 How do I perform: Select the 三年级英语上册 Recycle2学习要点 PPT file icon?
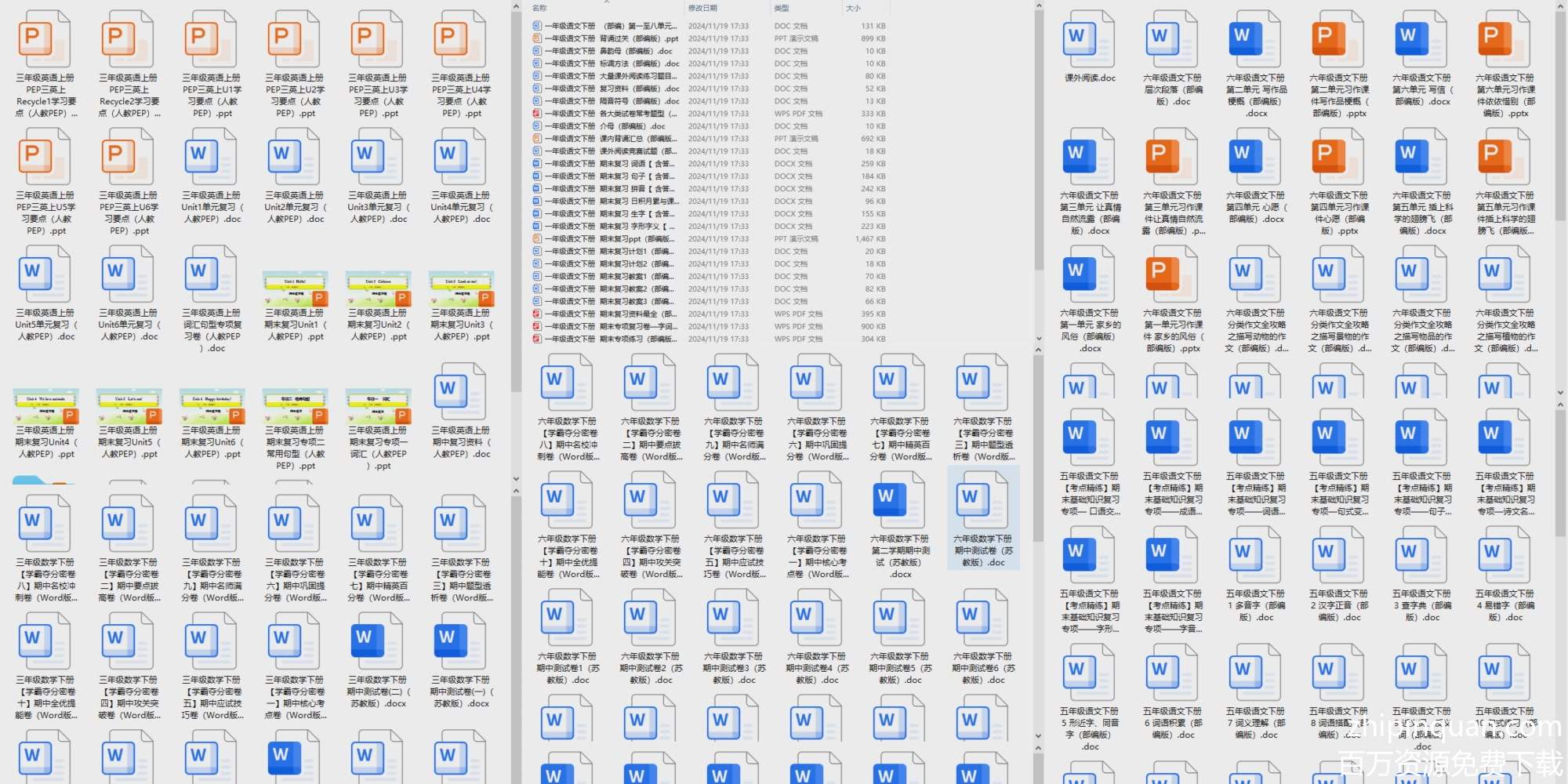click(128, 39)
